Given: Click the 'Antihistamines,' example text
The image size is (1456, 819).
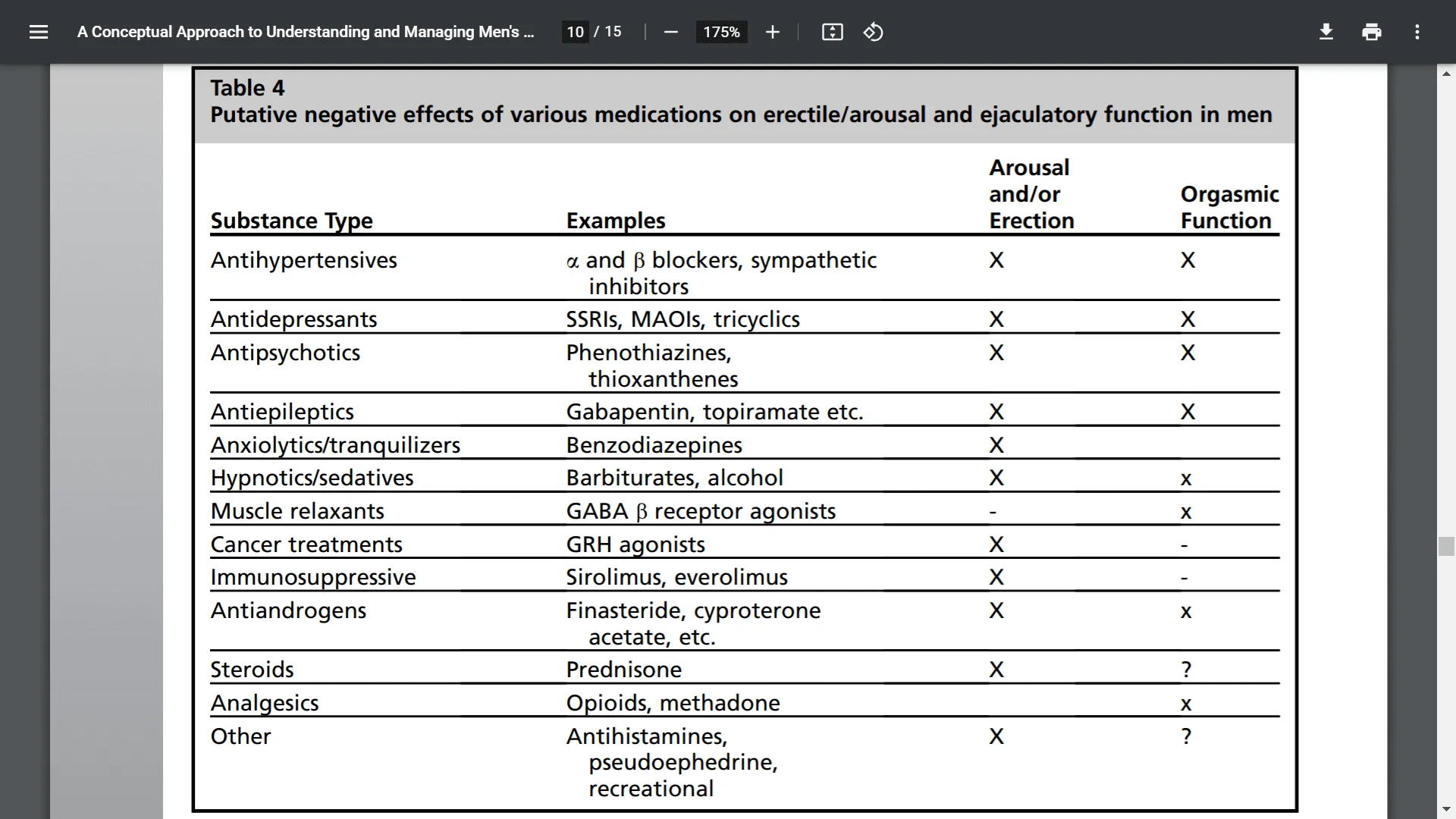Looking at the screenshot, I should [x=647, y=736].
